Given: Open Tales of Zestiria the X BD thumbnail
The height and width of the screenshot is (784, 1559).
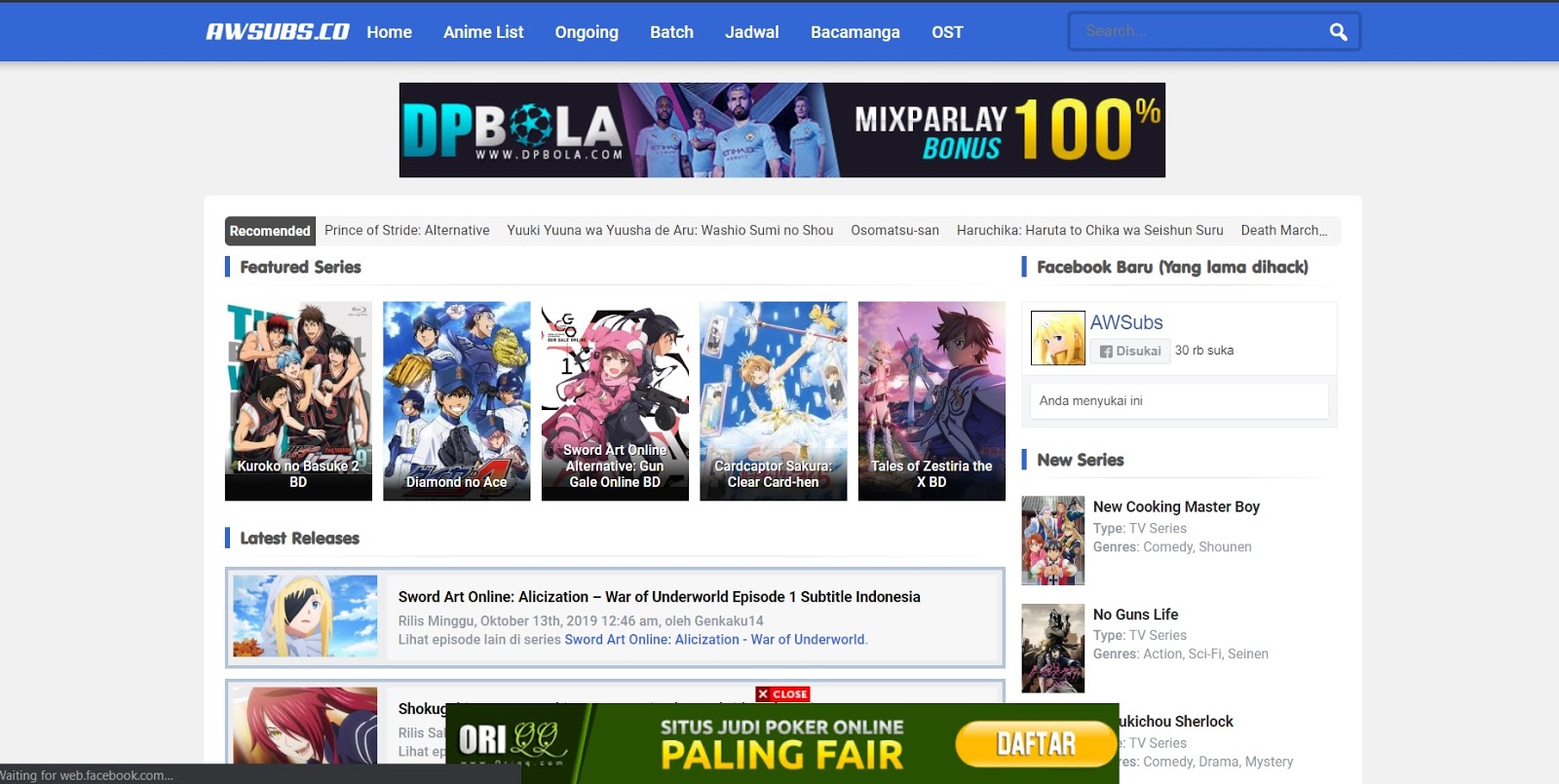Looking at the screenshot, I should (x=932, y=401).
